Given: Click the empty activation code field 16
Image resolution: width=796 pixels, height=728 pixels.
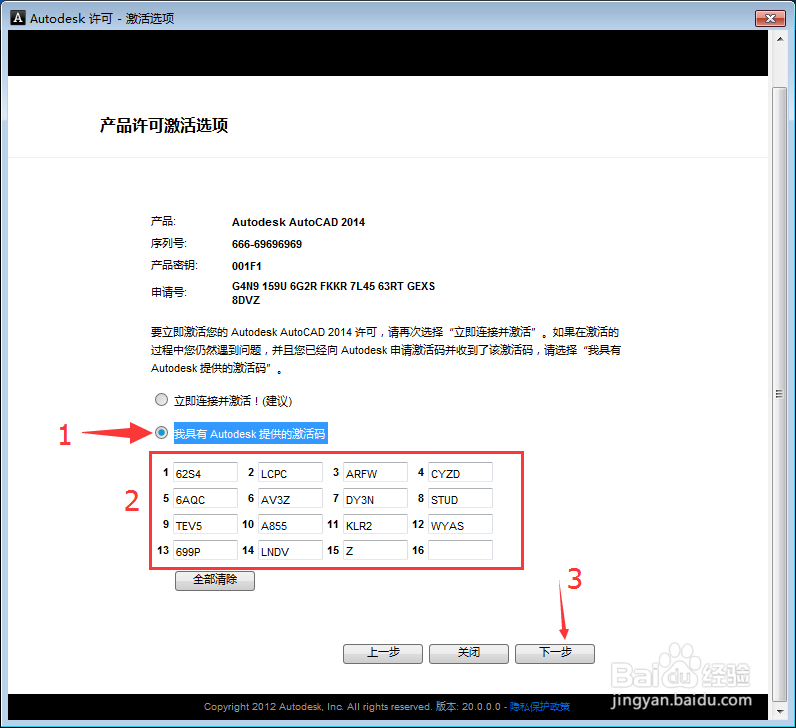Looking at the screenshot, I should pyautogui.click(x=460, y=550).
